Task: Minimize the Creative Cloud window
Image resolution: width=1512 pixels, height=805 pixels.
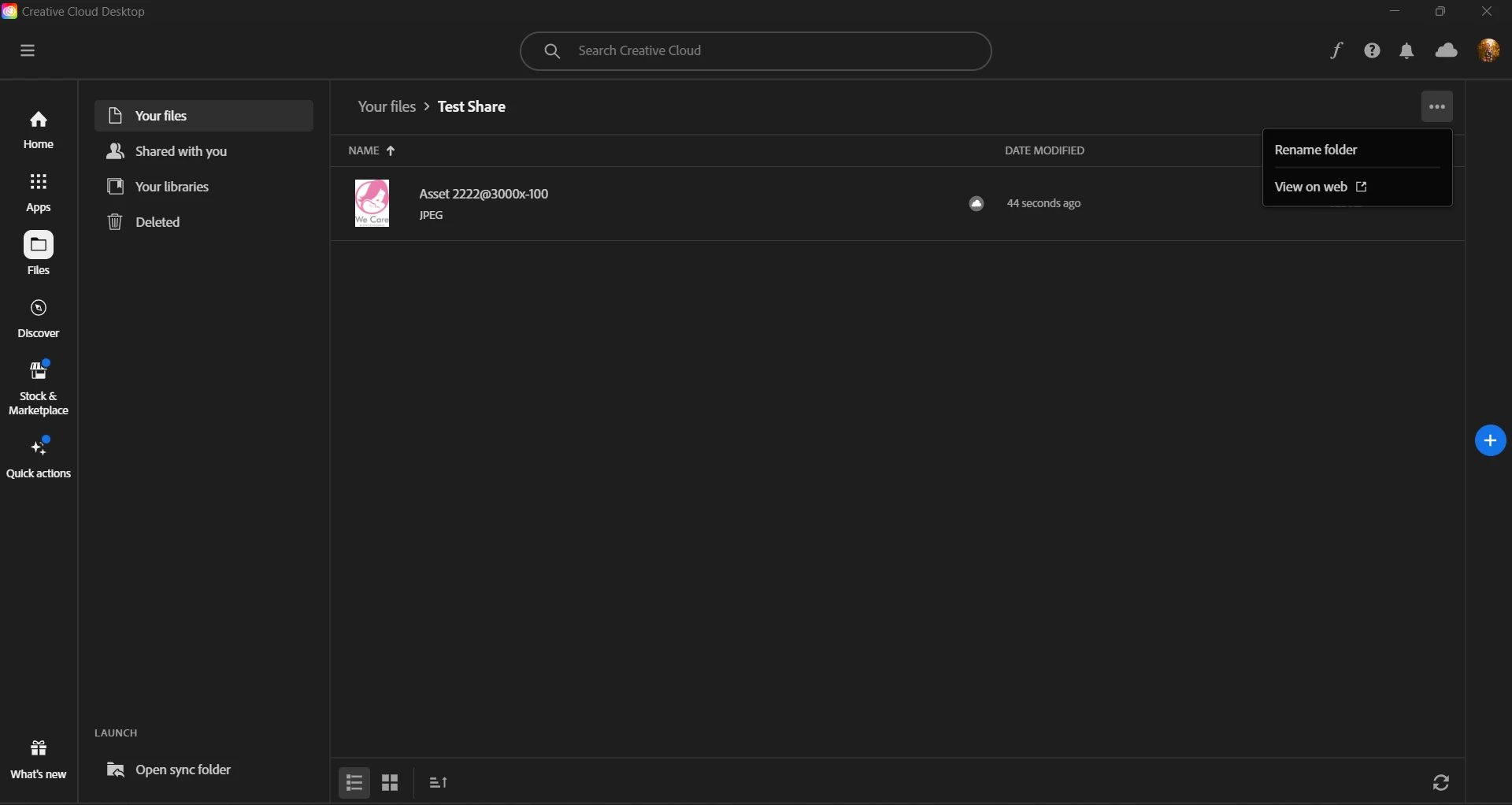Action: (x=1395, y=12)
